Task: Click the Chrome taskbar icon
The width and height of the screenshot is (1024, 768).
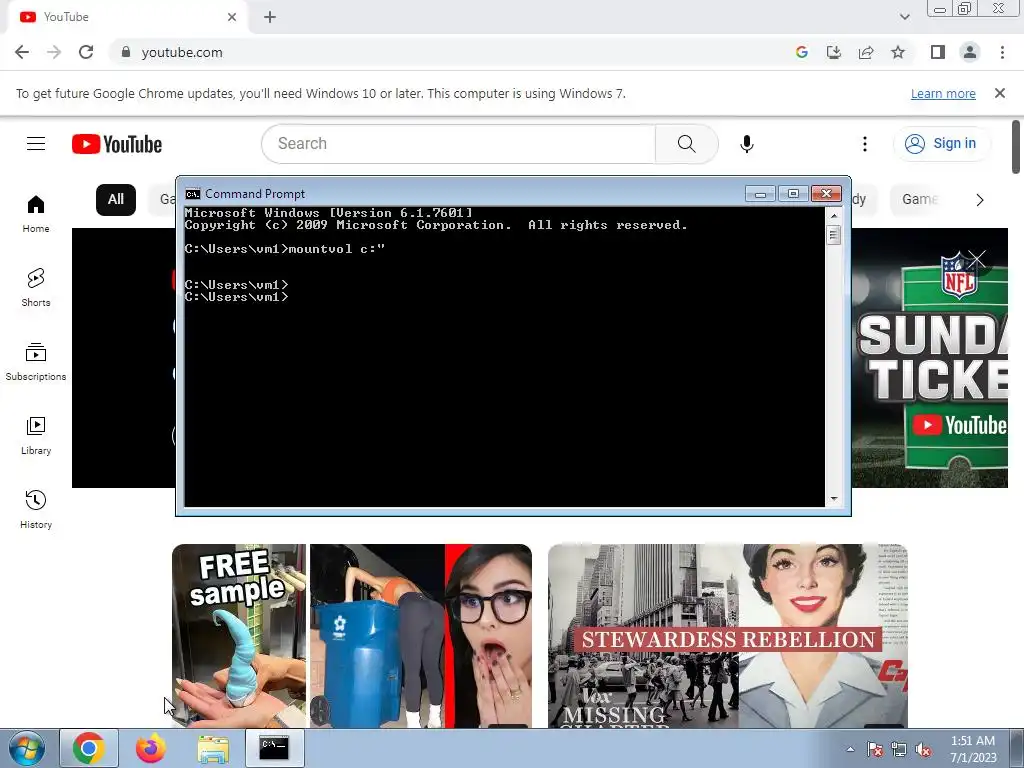Action: 89,748
